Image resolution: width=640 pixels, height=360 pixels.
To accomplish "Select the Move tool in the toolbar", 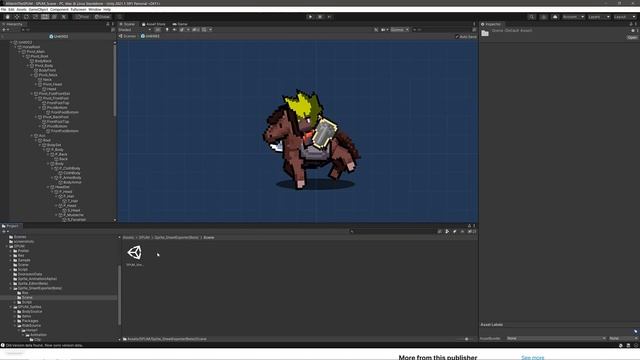I will pyautogui.click(x=17, y=17).
